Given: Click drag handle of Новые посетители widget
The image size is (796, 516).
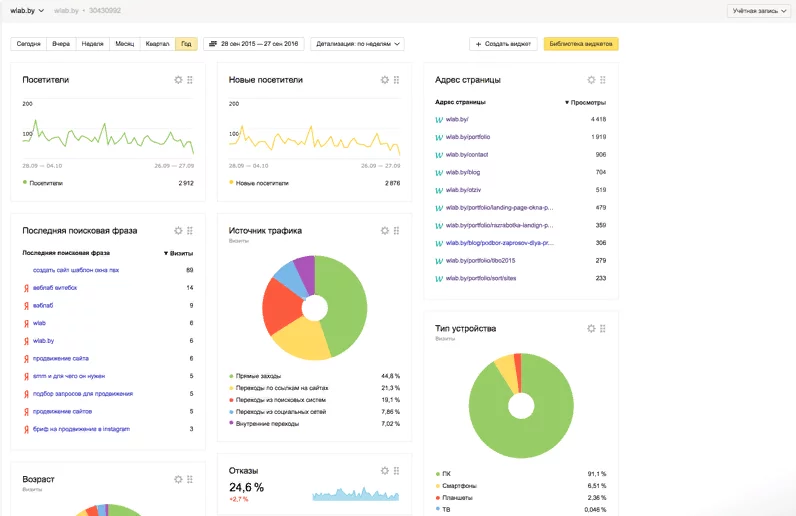Looking at the screenshot, I should 396,80.
